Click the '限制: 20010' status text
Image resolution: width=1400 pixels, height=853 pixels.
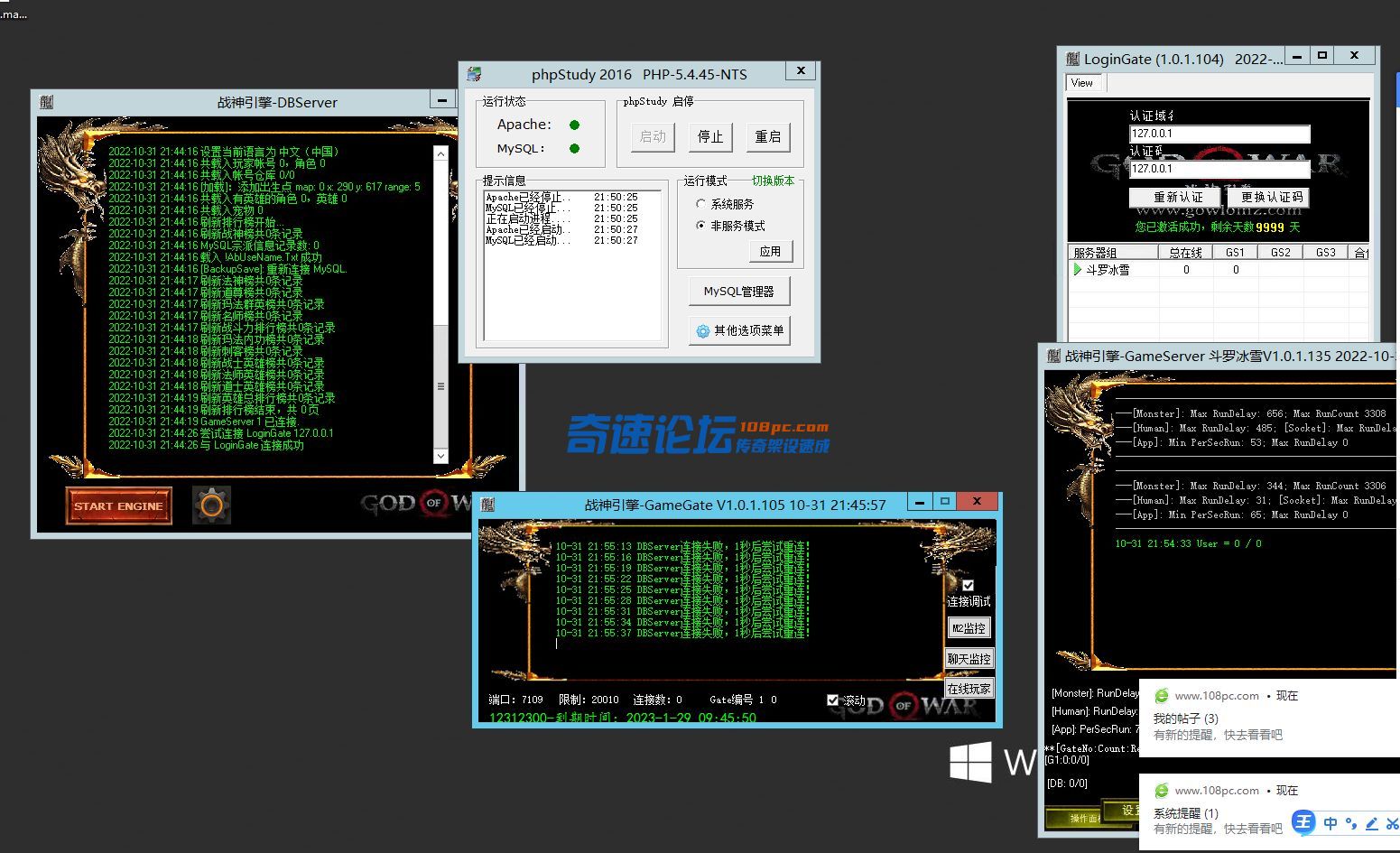(x=589, y=700)
